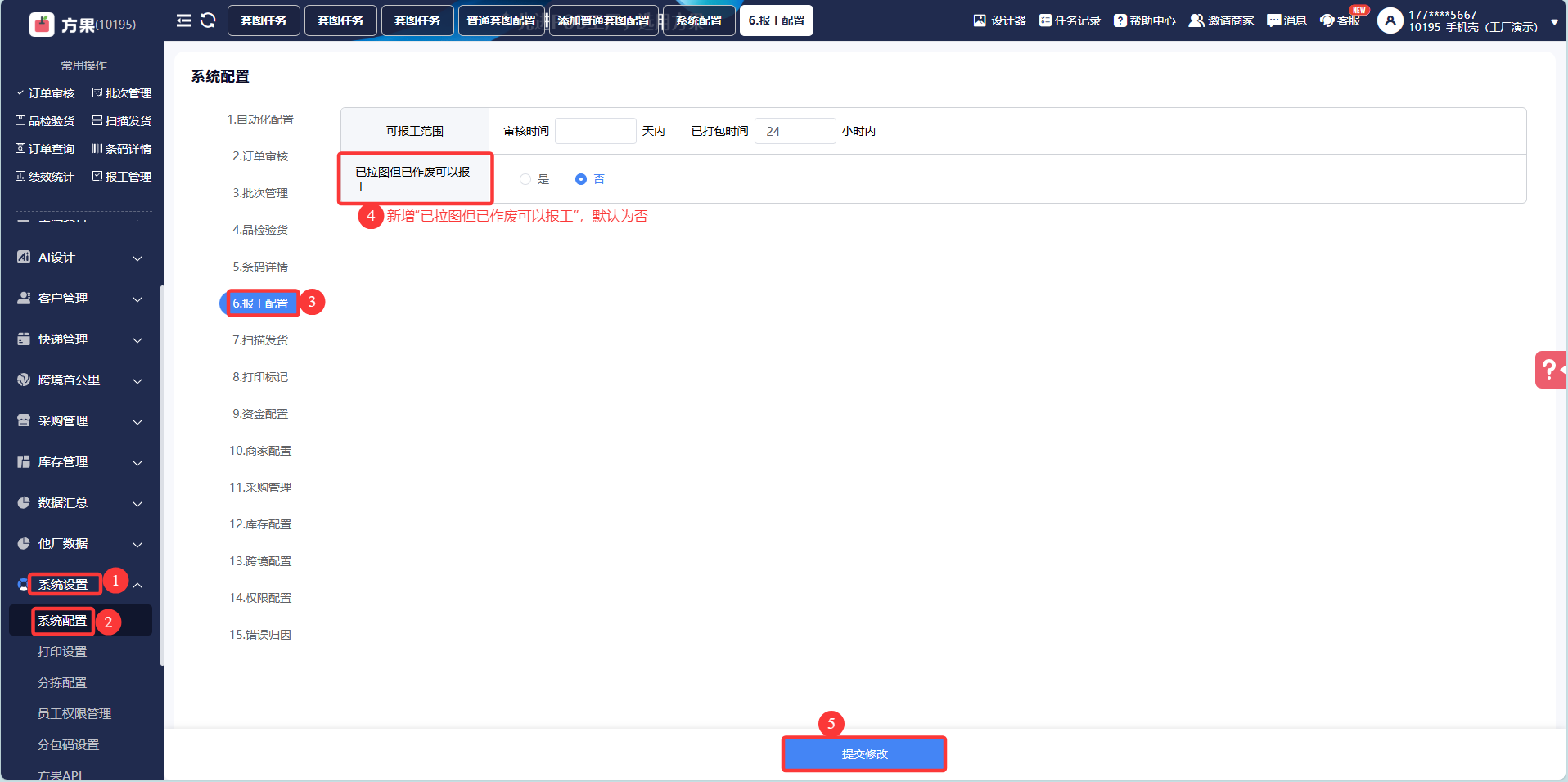Open 12.库存配置 settings section
The width and height of the screenshot is (1568, 782).
260,524
